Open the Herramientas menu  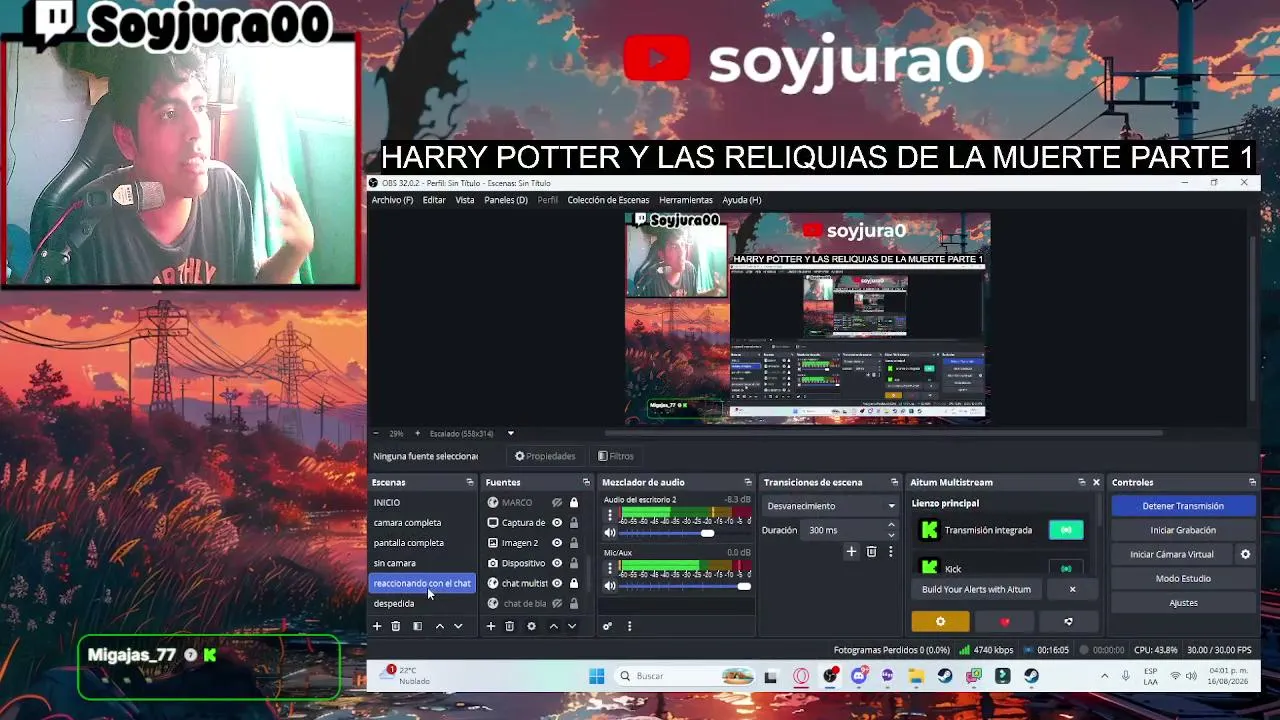686,200
